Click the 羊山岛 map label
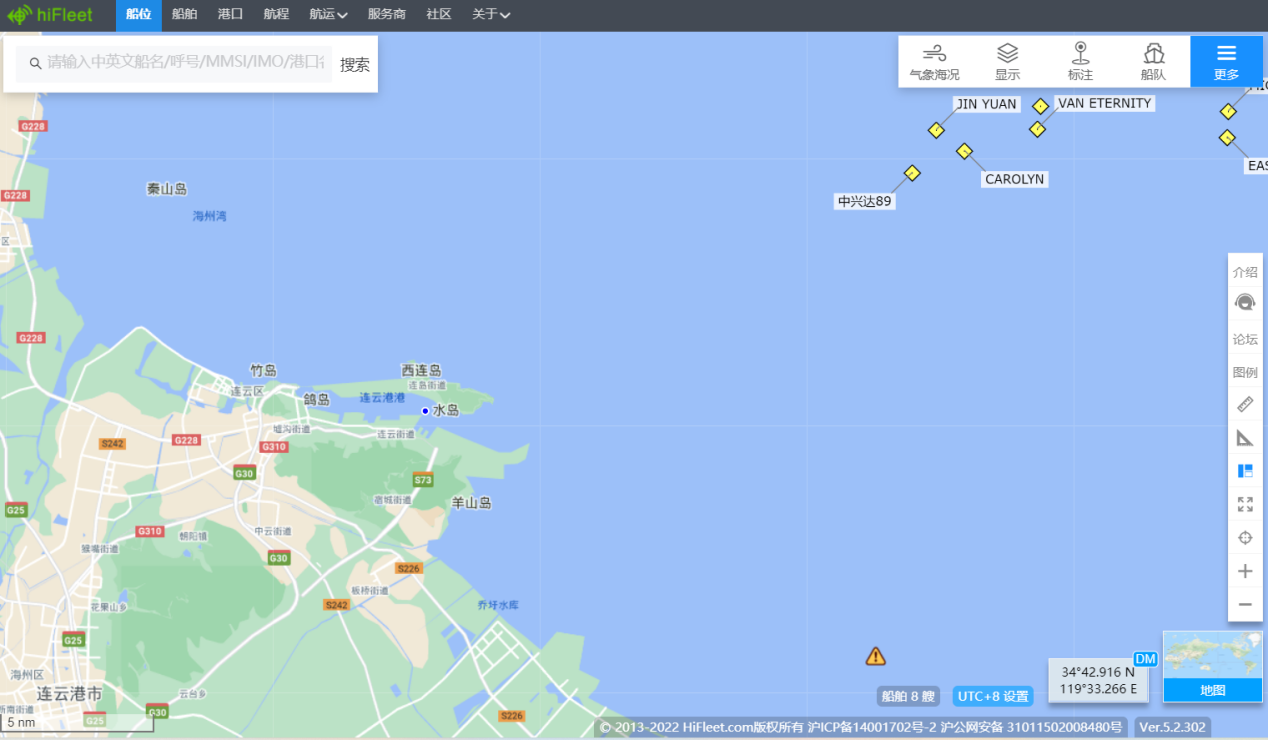The width and height of the screenshot is (1268, 740). pos(472,503)
